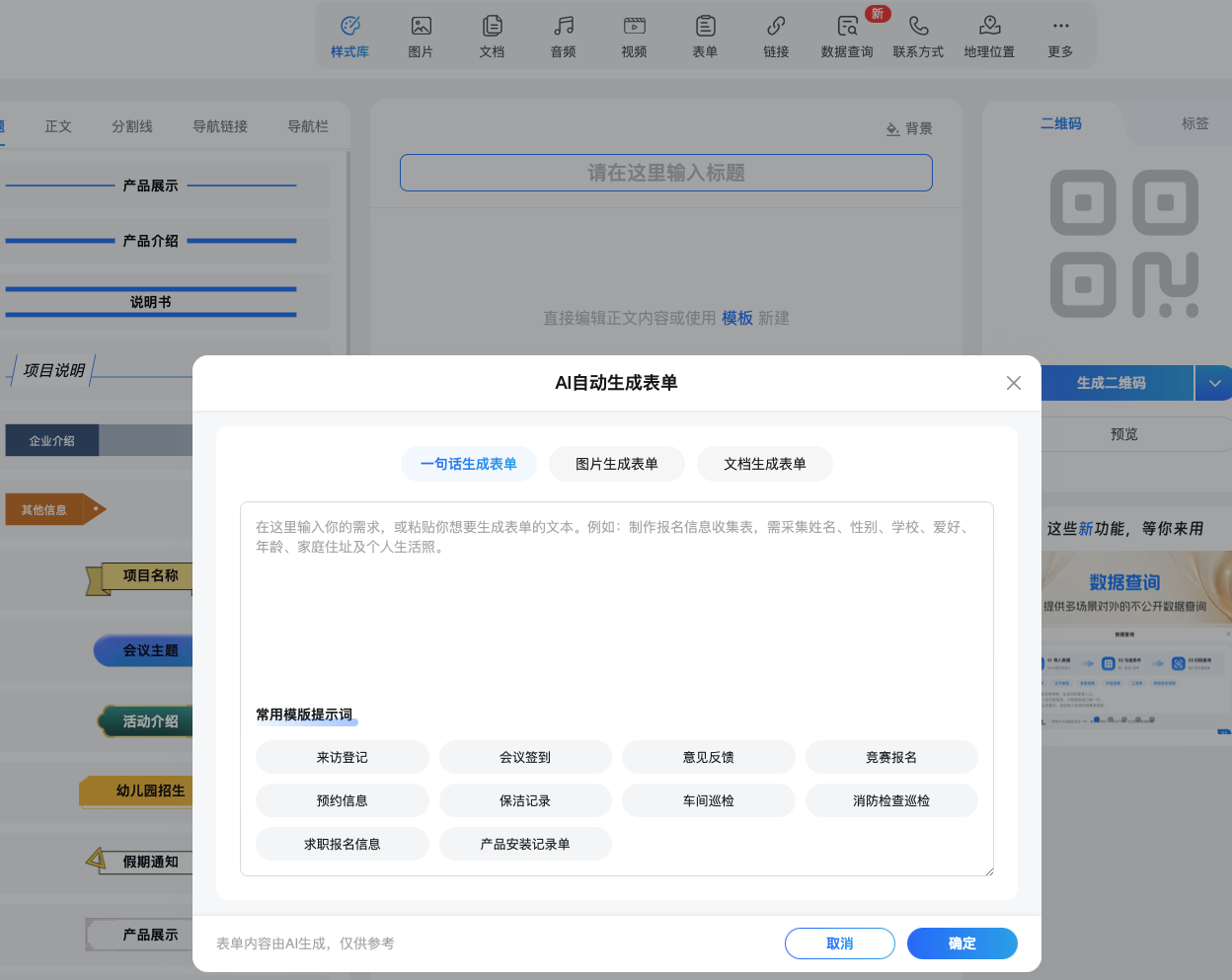The image size is (1232, 980).
Task: Click the 预览 preview button
Action: [x=1135, y=434]
